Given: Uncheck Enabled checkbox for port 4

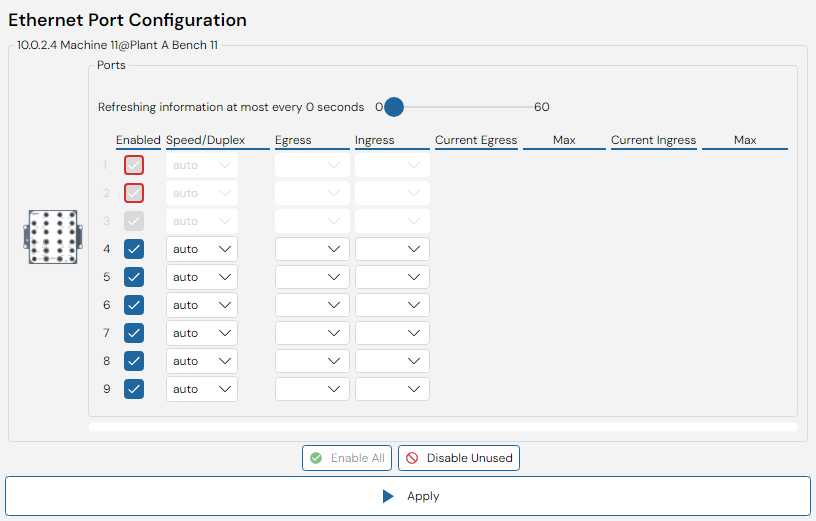Looking at the screenshot, I should pos(134,249).
